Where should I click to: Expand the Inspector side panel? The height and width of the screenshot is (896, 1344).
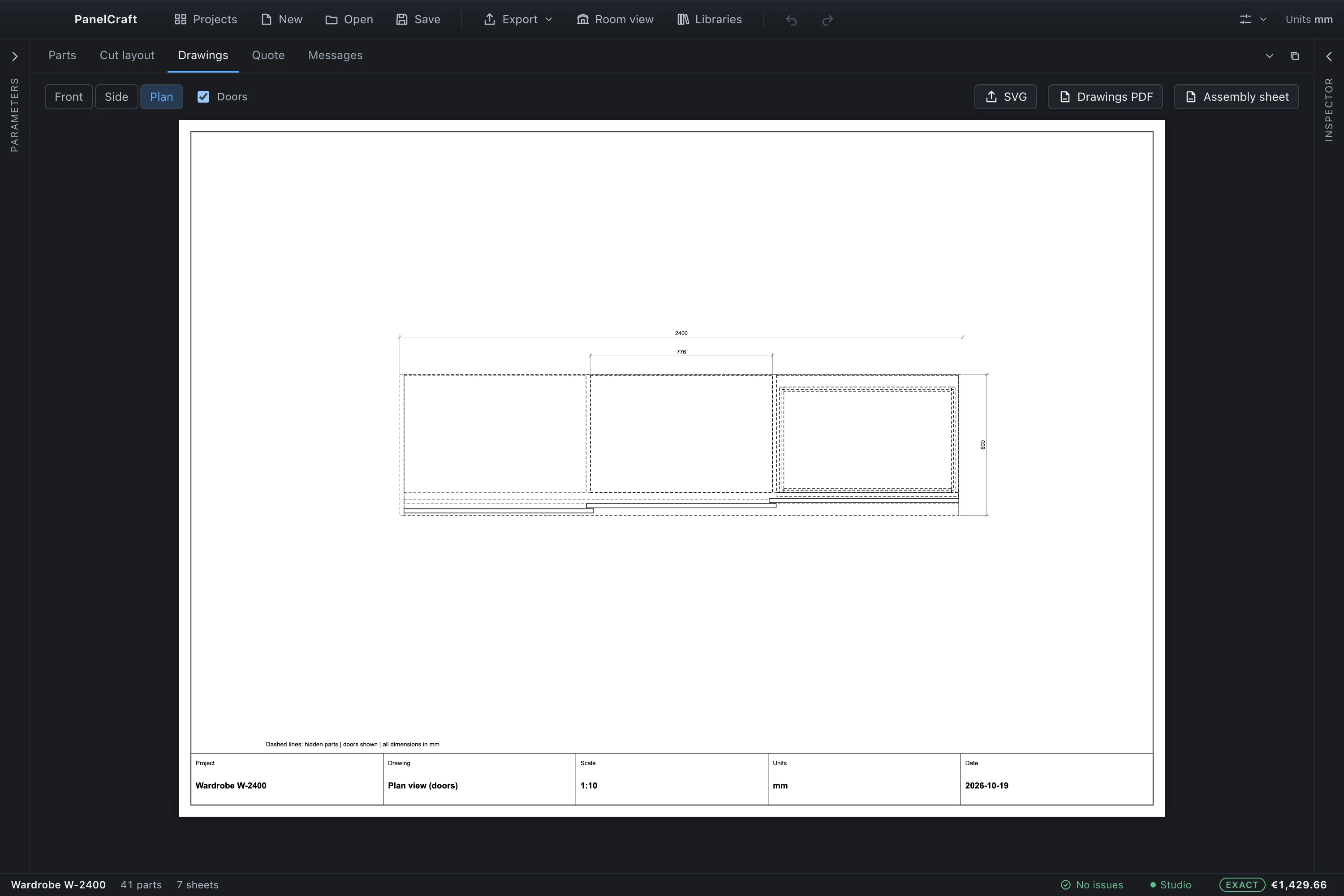1329,56
